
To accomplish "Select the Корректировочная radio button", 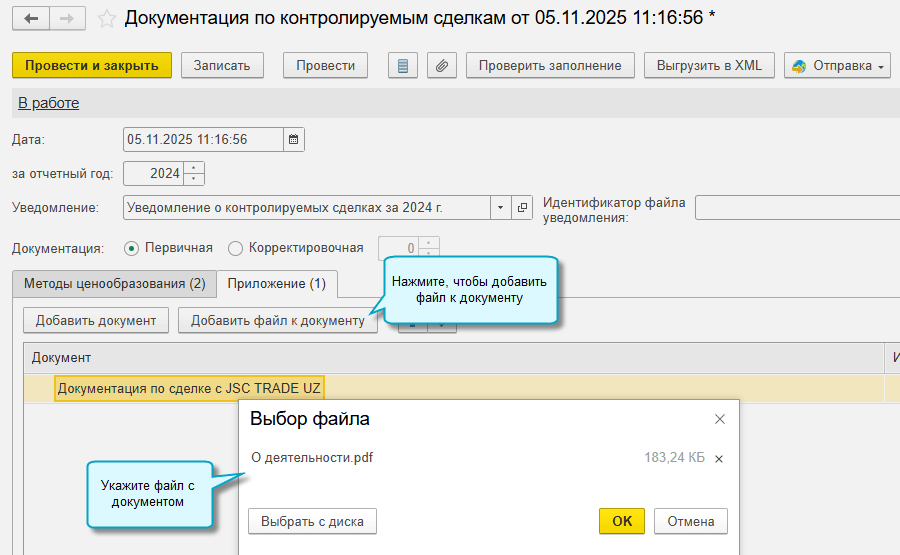I will (236, 248).
